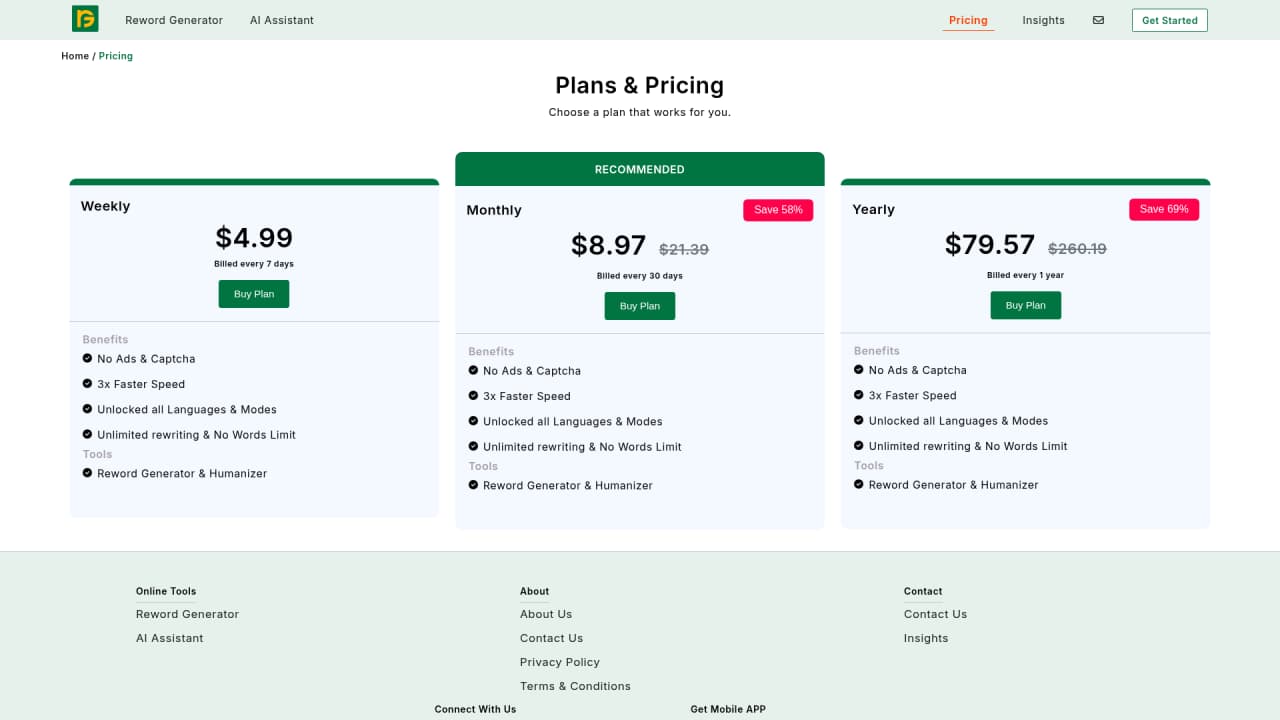Buy the Weekly $4.99 plan

[x=254, y=294]
